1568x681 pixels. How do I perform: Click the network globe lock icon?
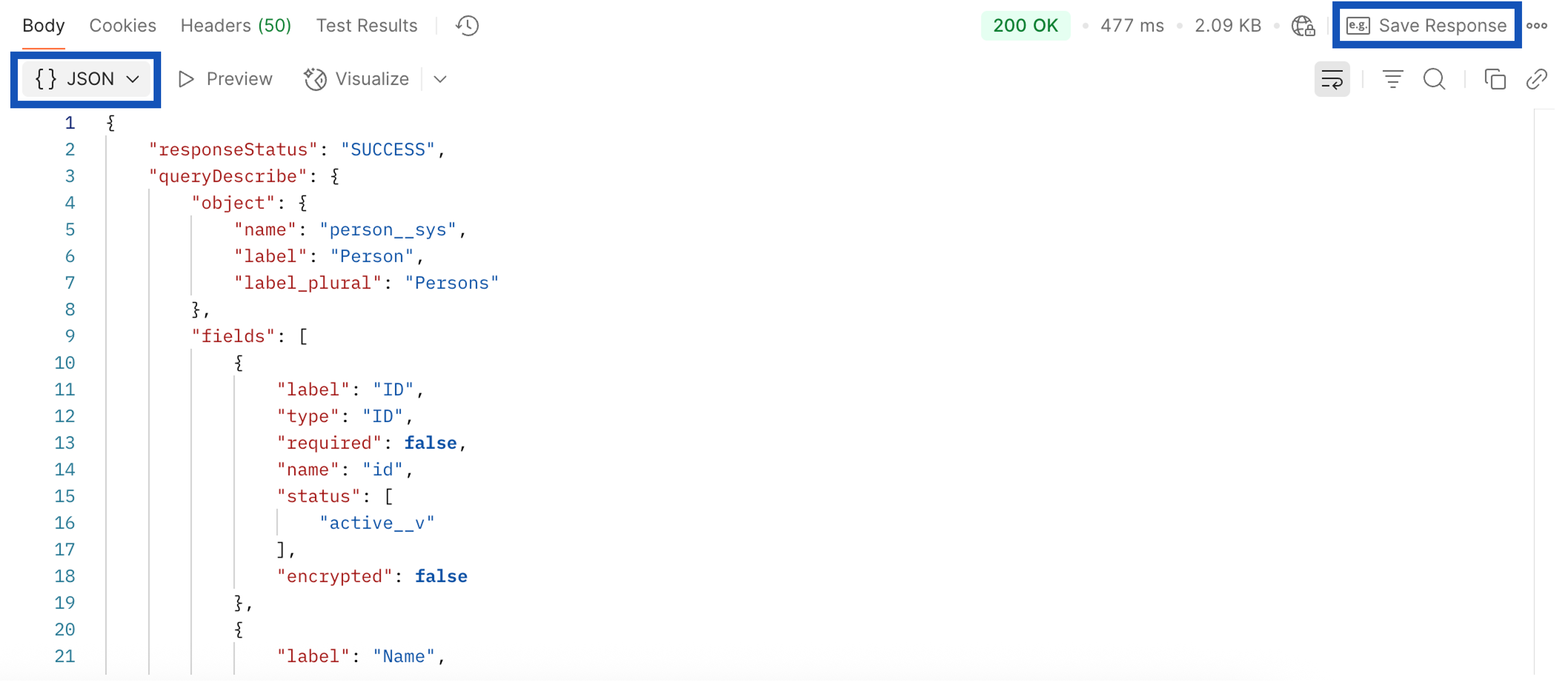1303,26
